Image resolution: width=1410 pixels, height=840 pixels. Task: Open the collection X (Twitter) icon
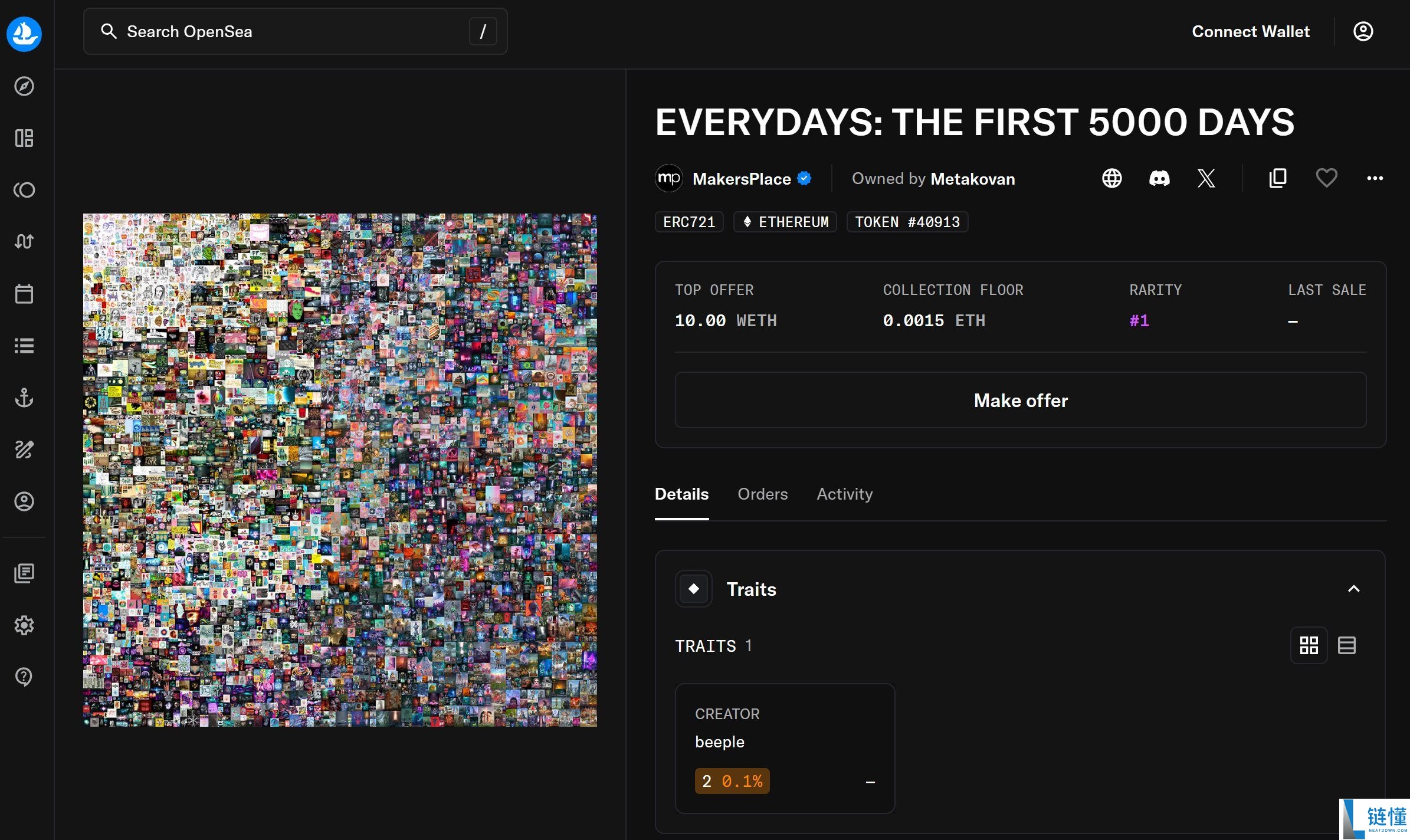[x=1206, y=178]
